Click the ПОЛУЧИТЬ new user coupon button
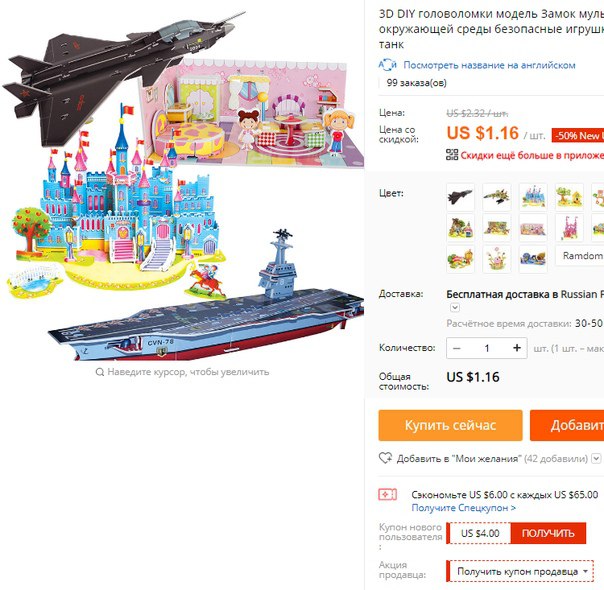Image resolution: width=604 pixels, height=590 pixels. click(x=548, y=533)
